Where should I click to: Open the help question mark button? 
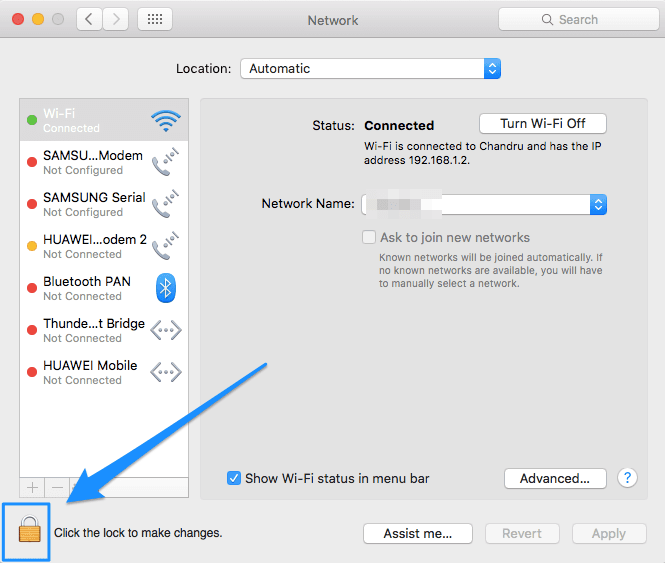627,478
